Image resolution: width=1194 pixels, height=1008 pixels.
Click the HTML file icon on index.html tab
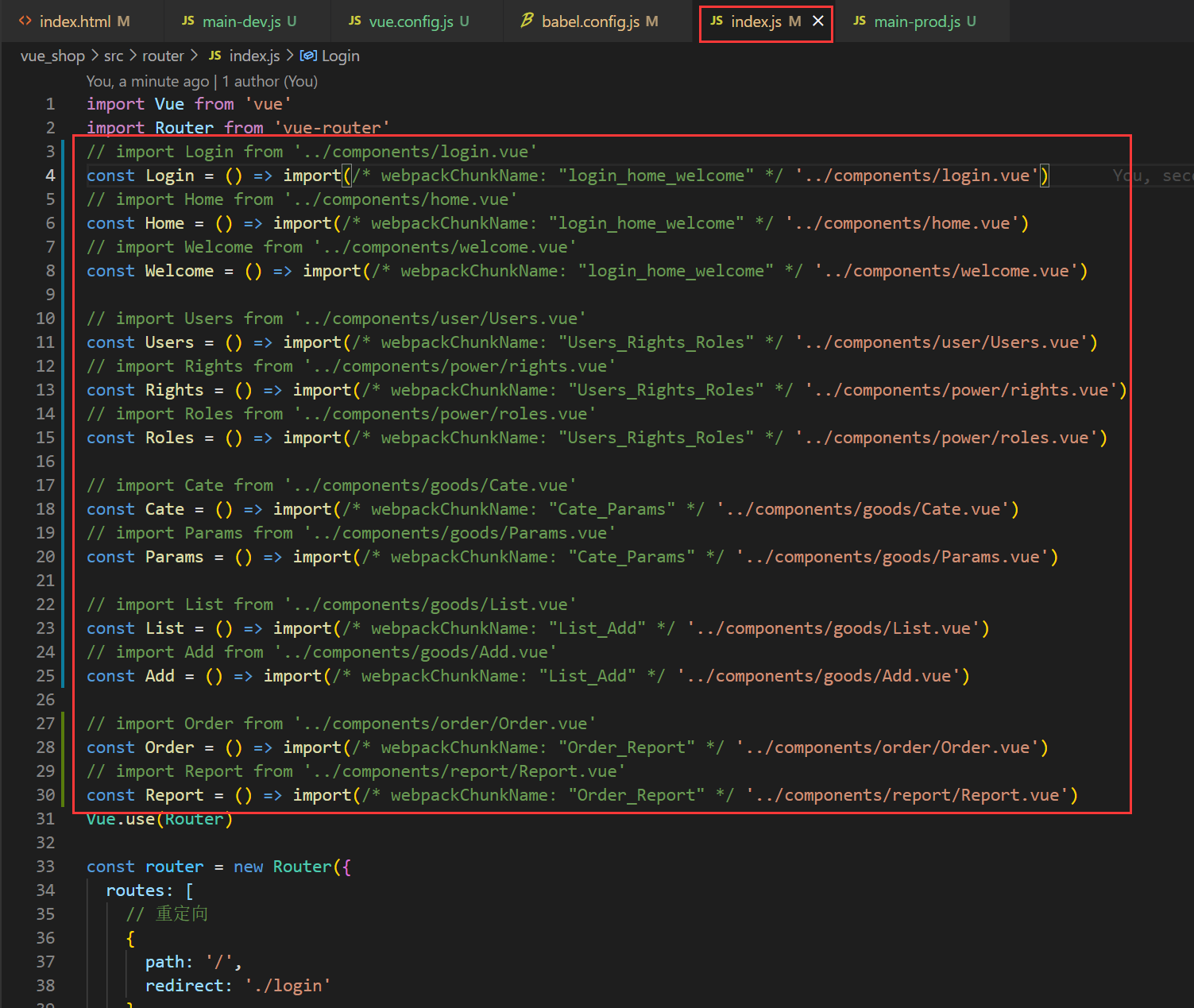(x=25, y=21)
